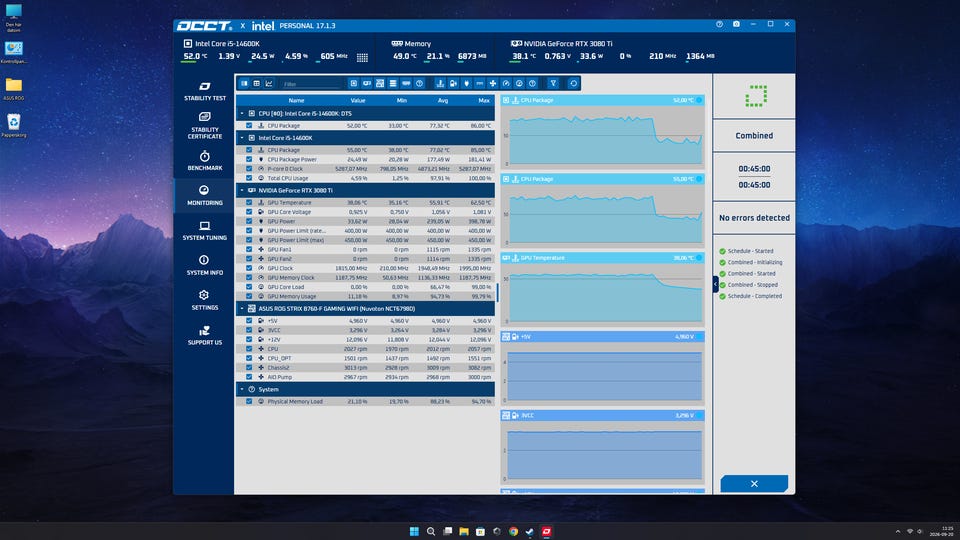Screen dimensions: 960x540
Task: Open the Support Us page
Action: (204, 335)
